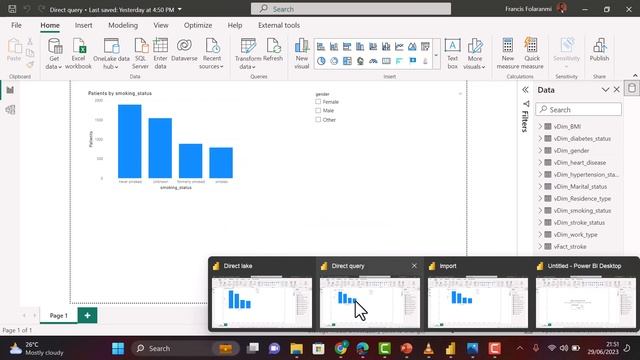Screen dimensions: 640x360
Task: Click the never smoked bar
Action: [x=130, y=141]
